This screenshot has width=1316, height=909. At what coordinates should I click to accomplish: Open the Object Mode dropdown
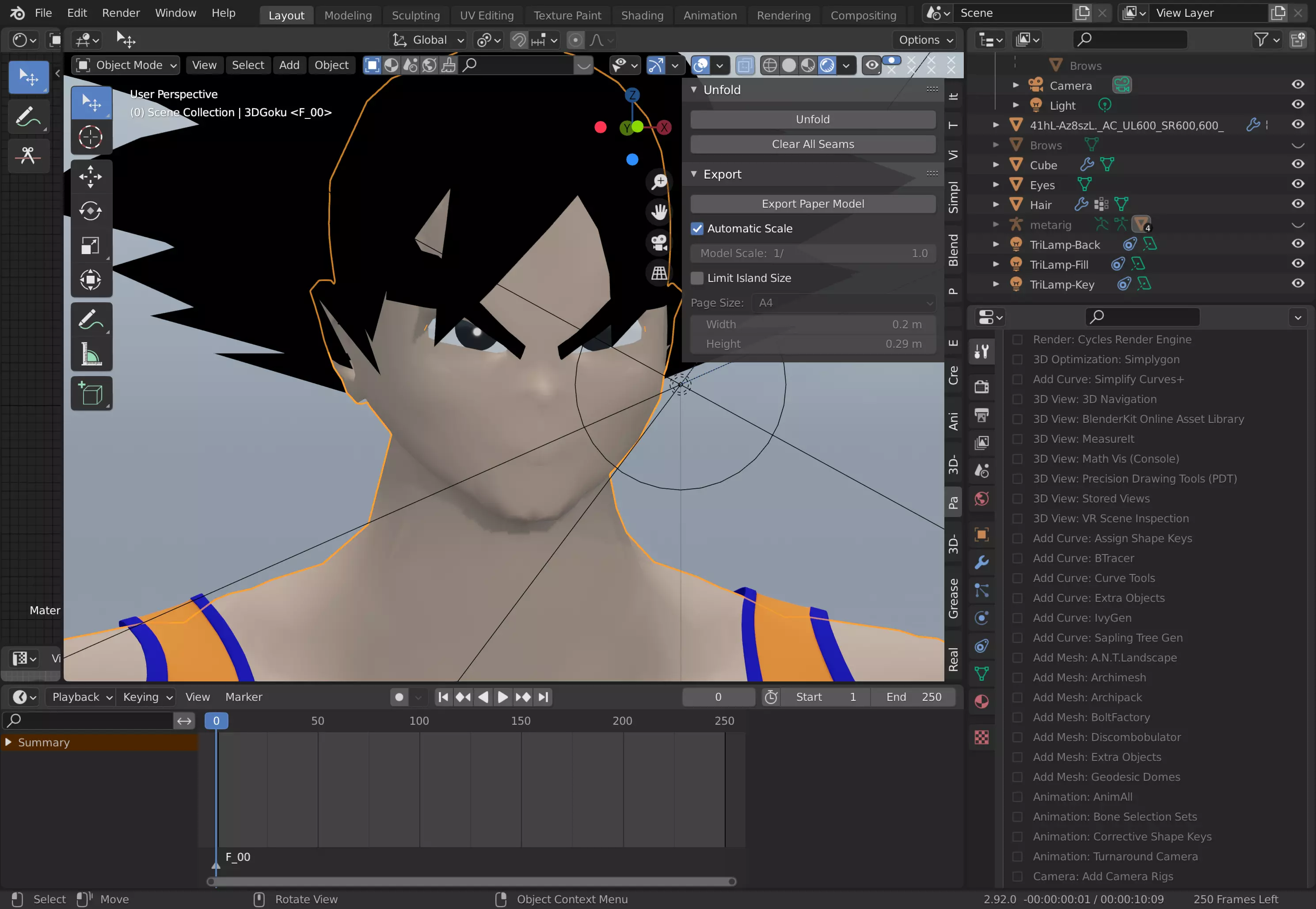(126, 65)
